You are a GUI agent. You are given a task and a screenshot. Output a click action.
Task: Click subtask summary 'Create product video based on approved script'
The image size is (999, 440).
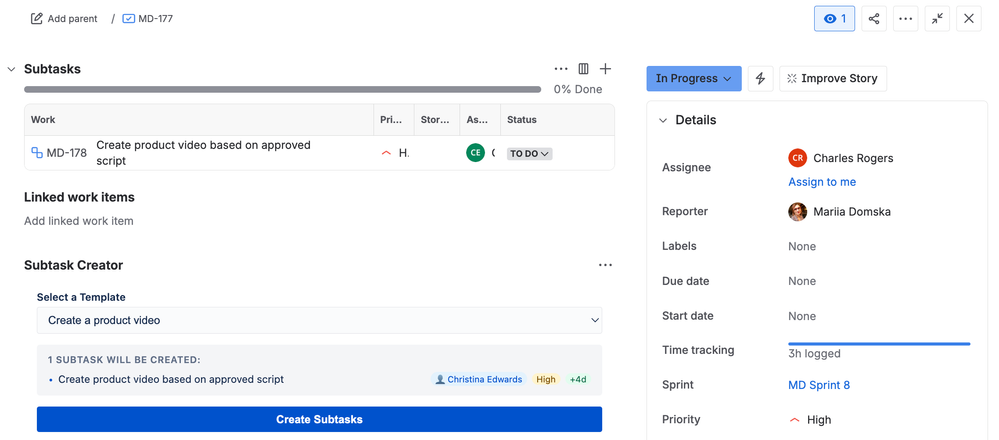[x=203, y=153]
